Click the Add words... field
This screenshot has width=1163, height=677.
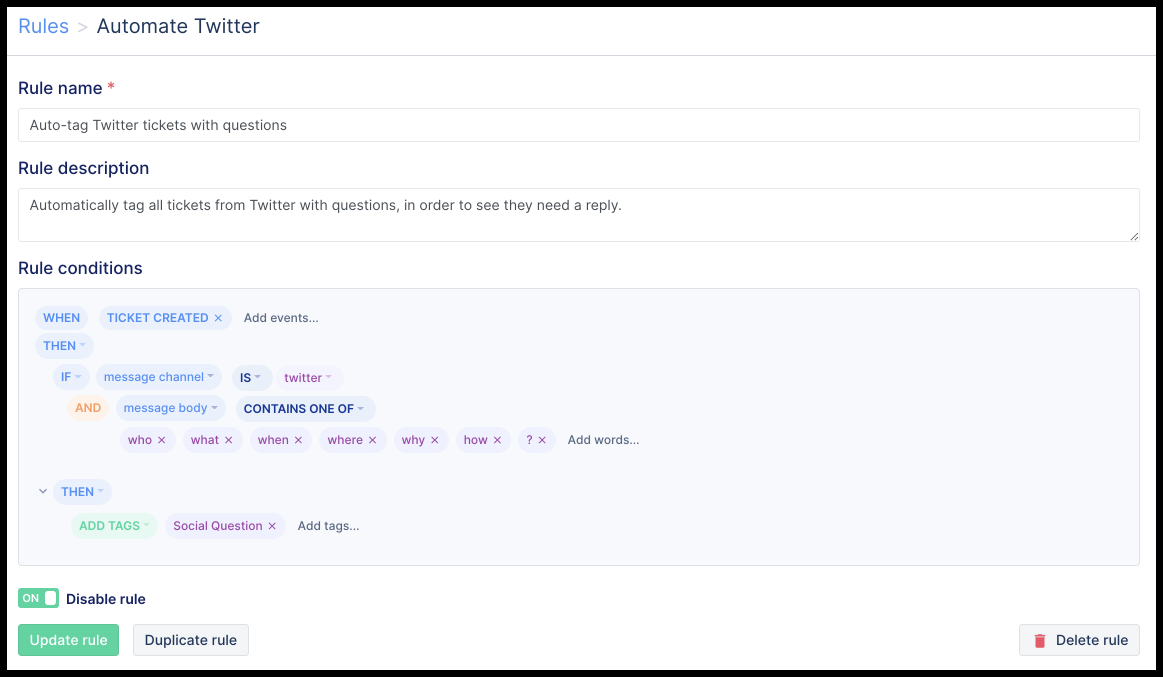(x=603, y=440)
